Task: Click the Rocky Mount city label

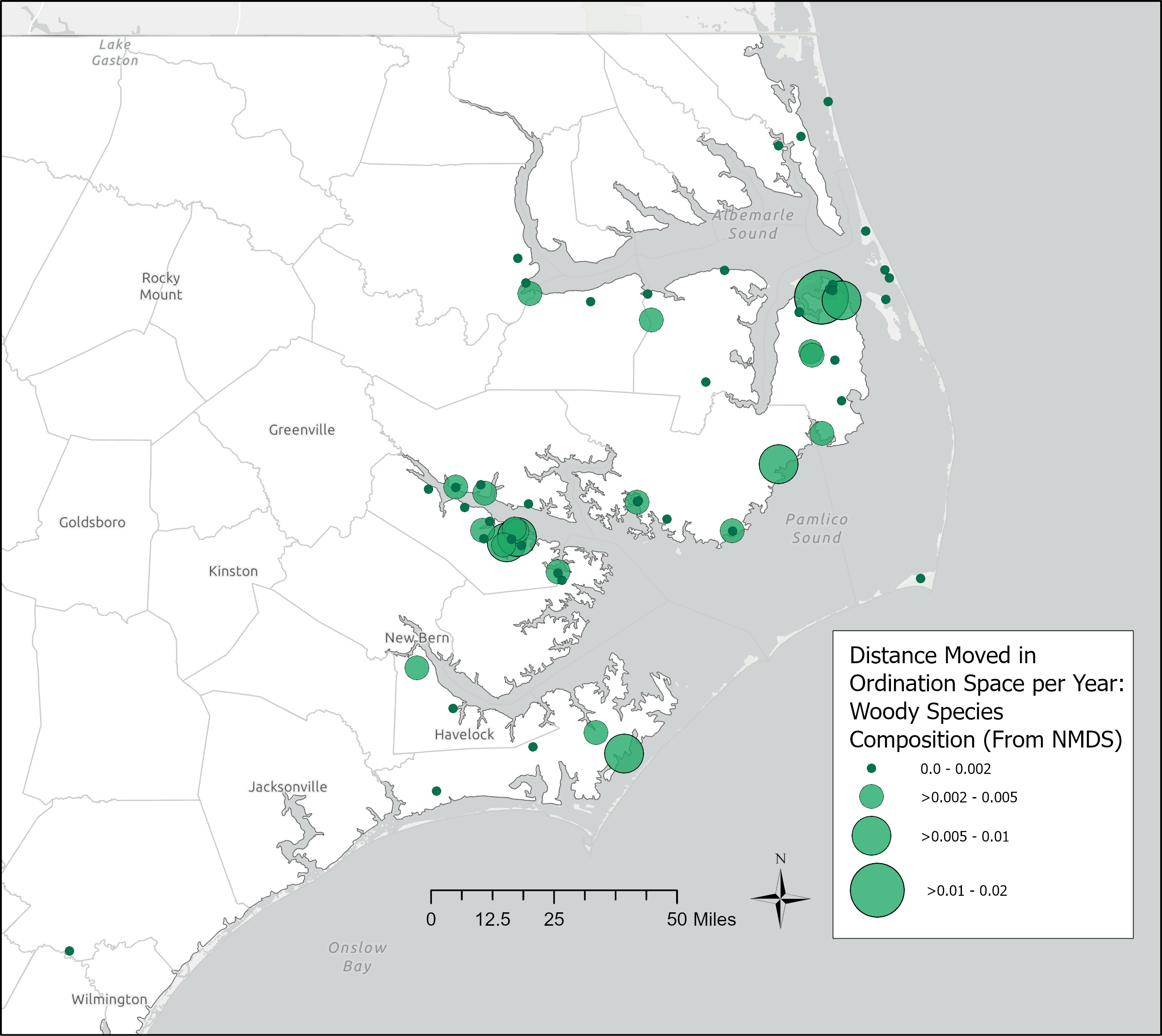Action: [161, 286]
